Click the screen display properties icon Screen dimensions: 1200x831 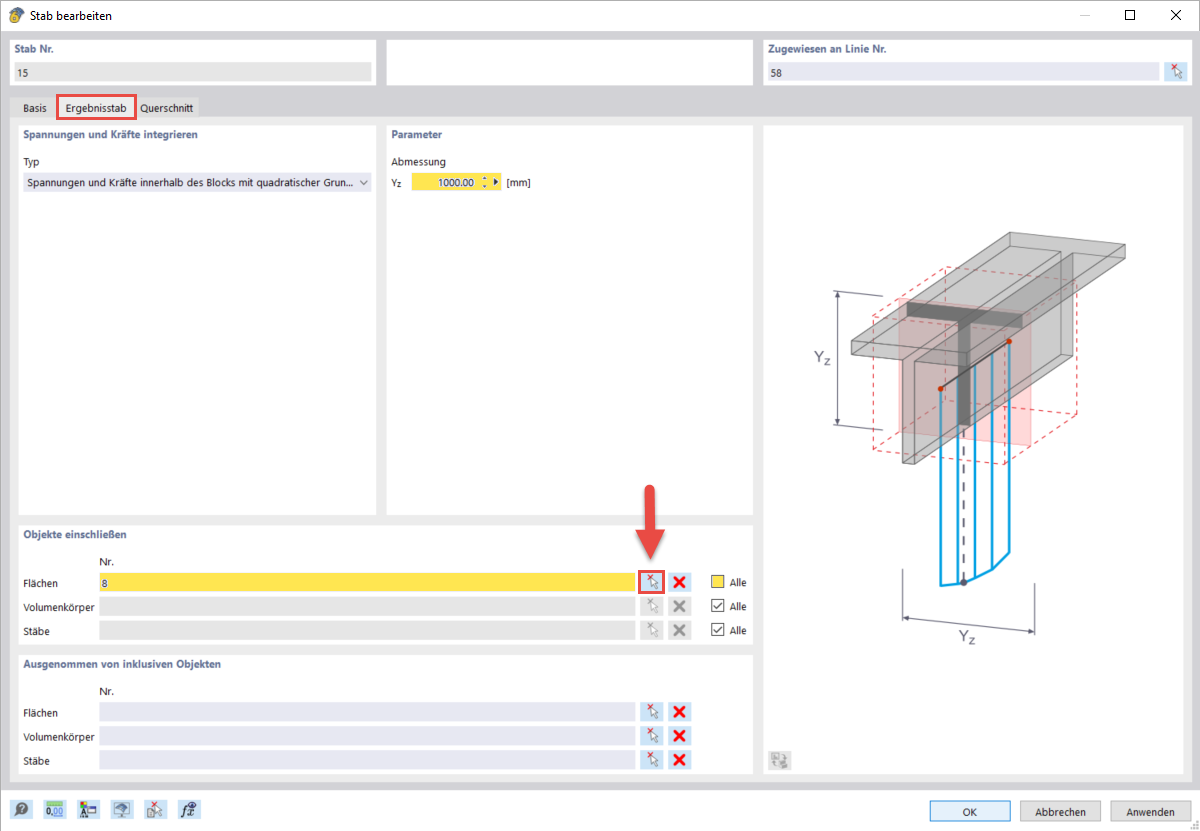point(121,809)
